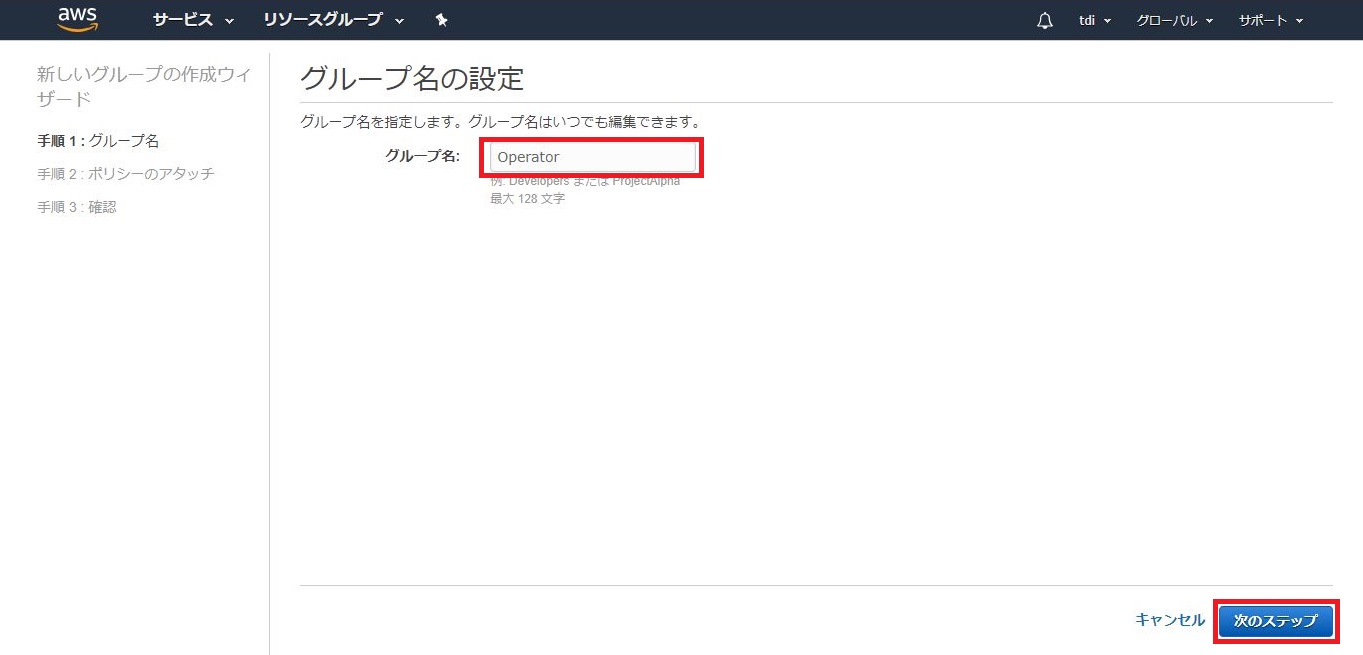Jump to 手順 3: 確認 step

coord(77,207)
